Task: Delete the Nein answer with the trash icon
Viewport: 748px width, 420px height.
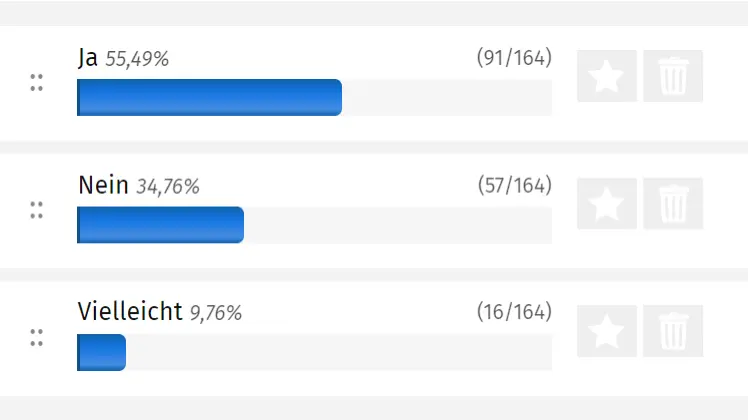Action: click(673, 204)
